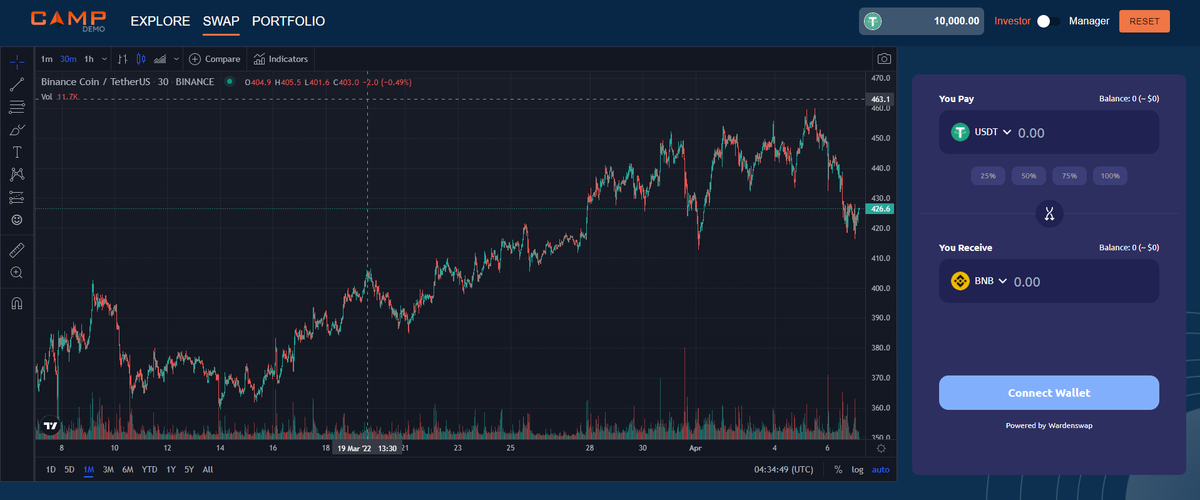Viewport: 1200px width, 500px height.
Task: Select the 5D date range
Action: [x=69, y=469]
